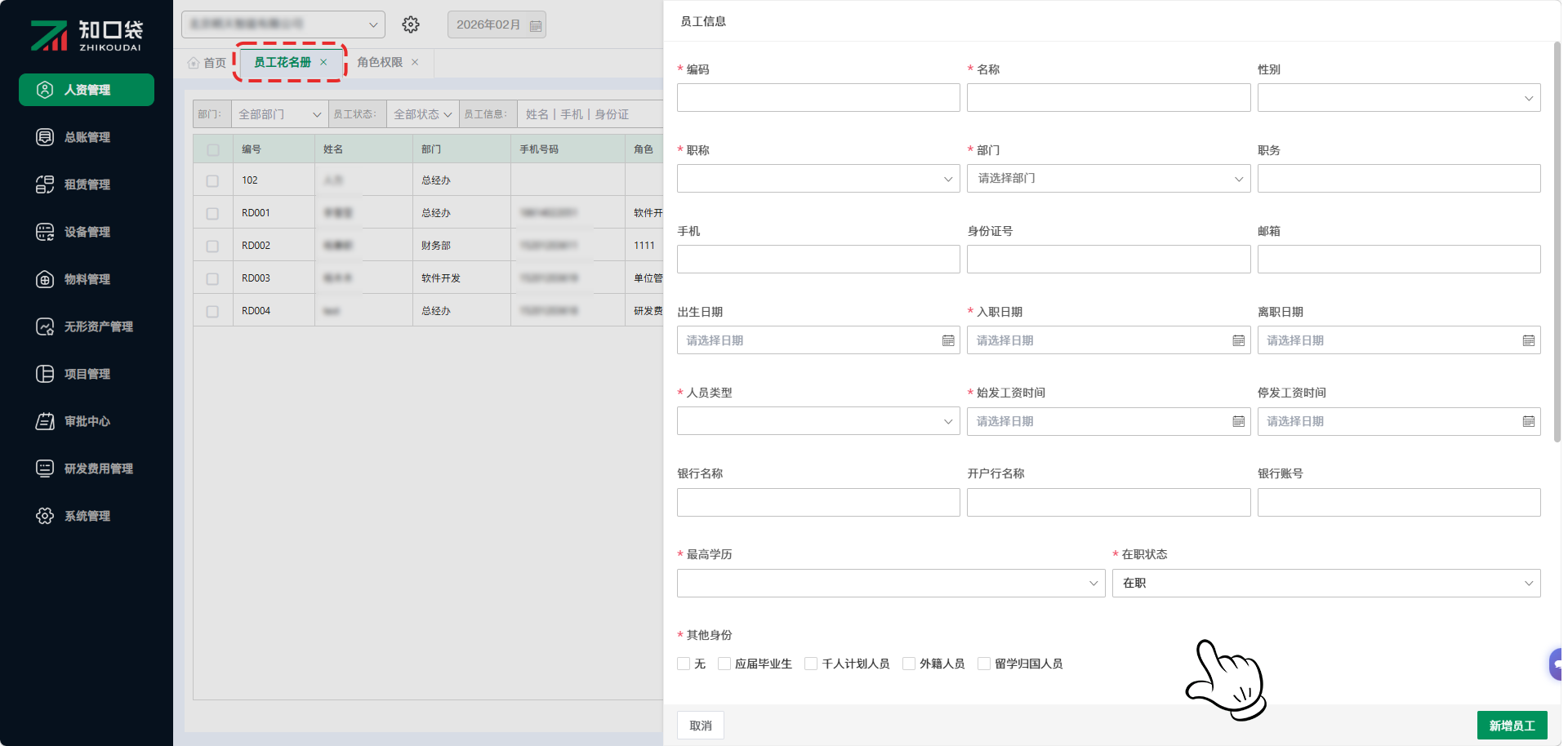Click the 手机 input field

pyautogui.click(x=818, y=260)
